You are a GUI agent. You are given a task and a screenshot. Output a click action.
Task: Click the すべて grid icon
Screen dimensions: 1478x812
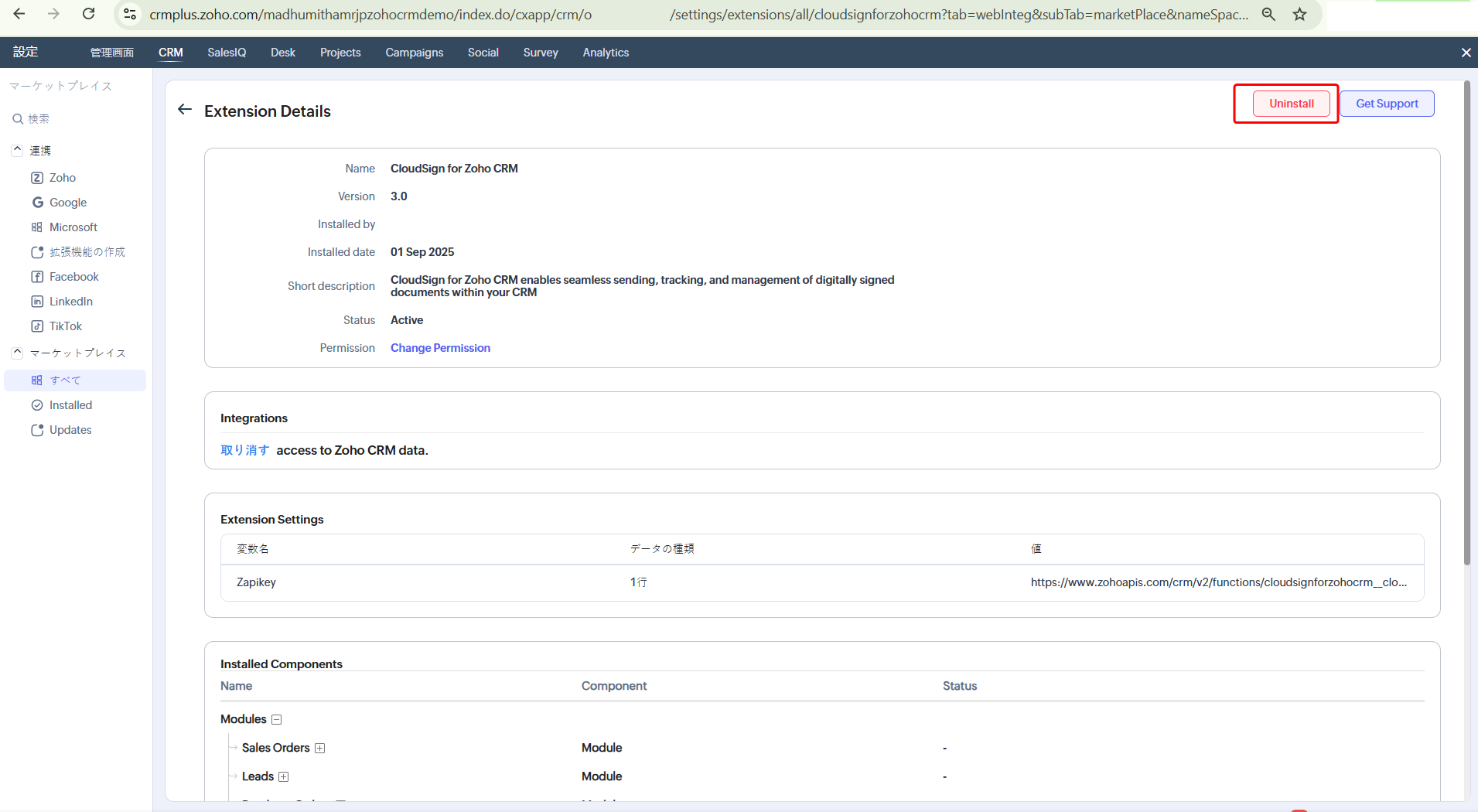[x=37, y=380]
